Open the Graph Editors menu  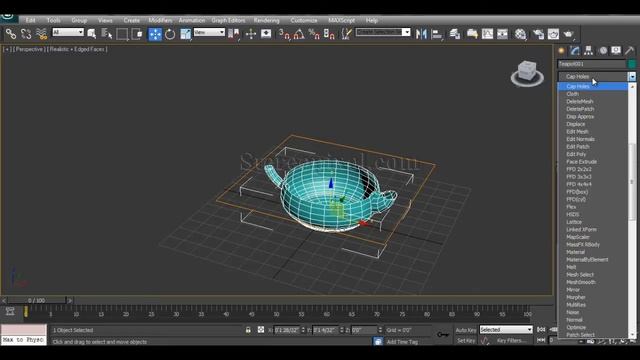click(228, 20)
